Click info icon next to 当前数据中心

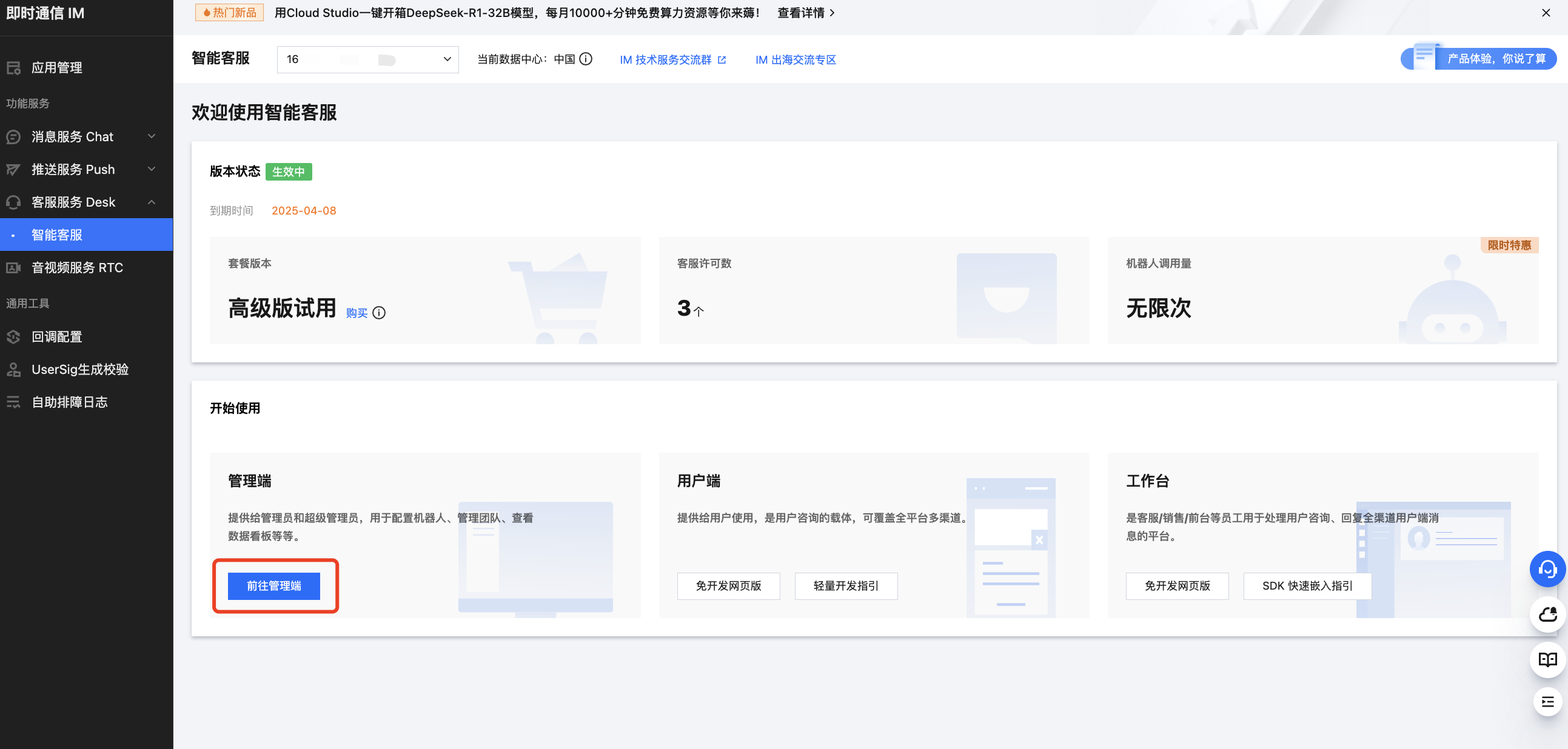pos(586,59)
